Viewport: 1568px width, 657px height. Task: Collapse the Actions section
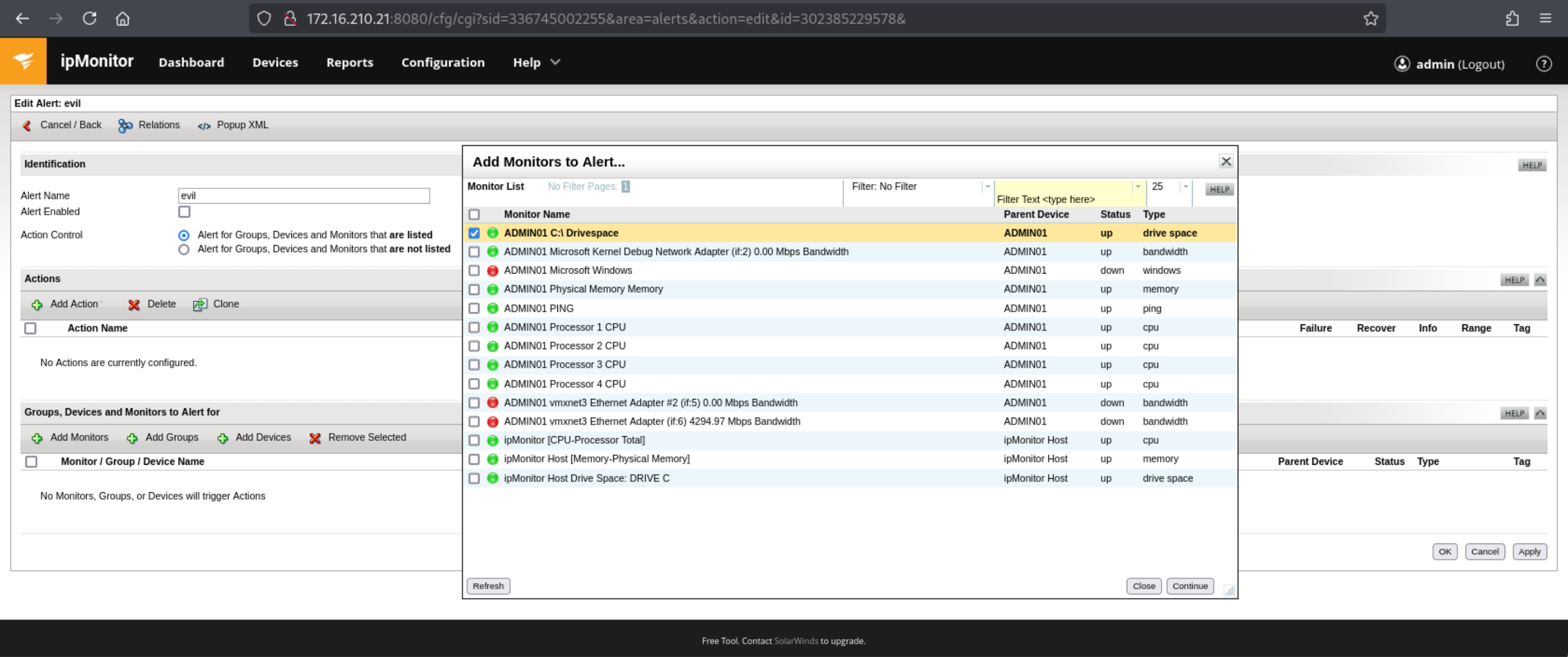(1540, 280)
